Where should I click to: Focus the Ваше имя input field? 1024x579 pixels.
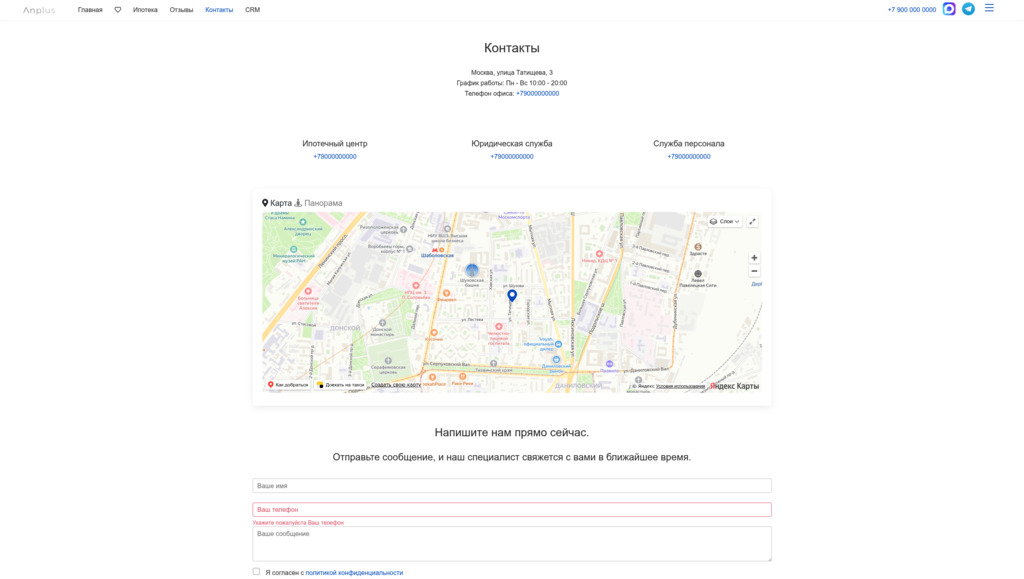[x=511, y=486]
